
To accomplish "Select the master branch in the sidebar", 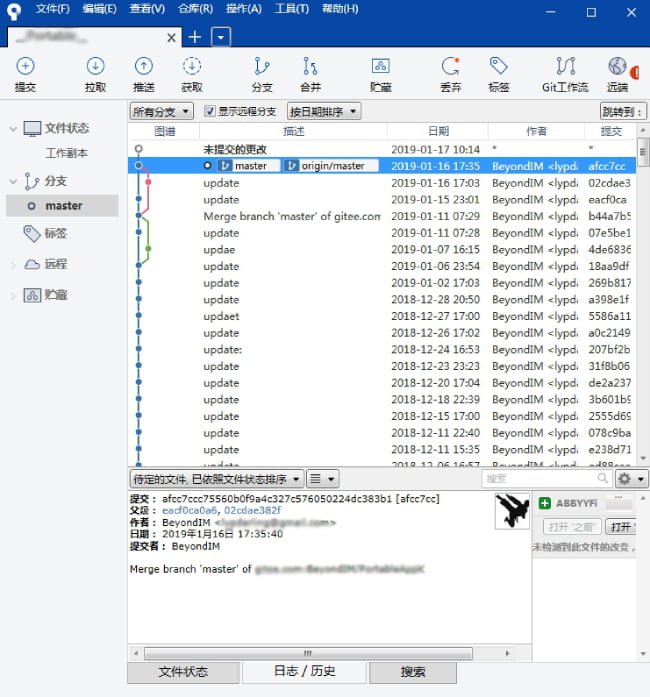I will click(x=63, y=206).
